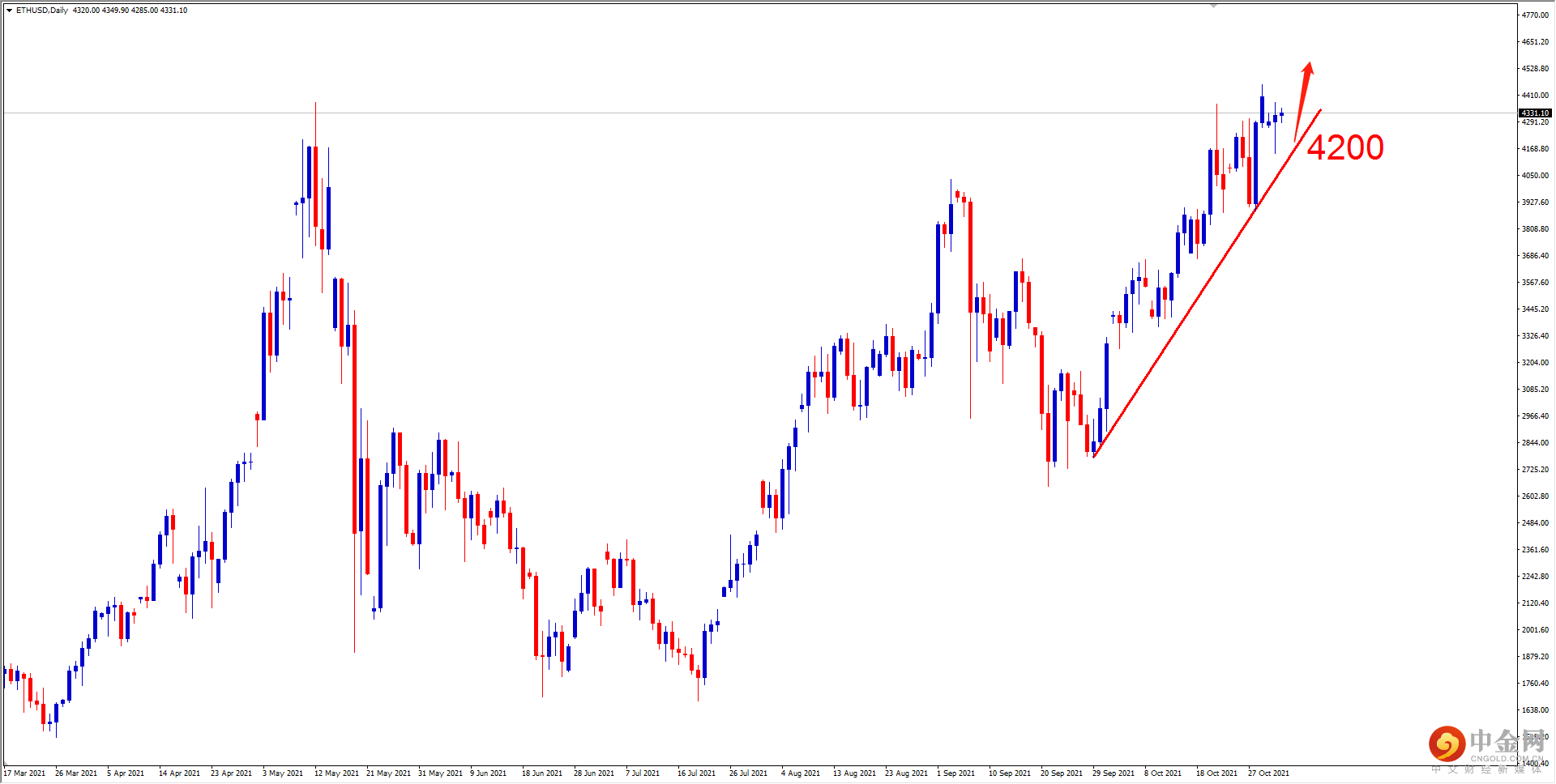The height and width of the screenshot is (784, 1556).
Task: Click the 21 May 2021 date label
Action: click(389, 773)
